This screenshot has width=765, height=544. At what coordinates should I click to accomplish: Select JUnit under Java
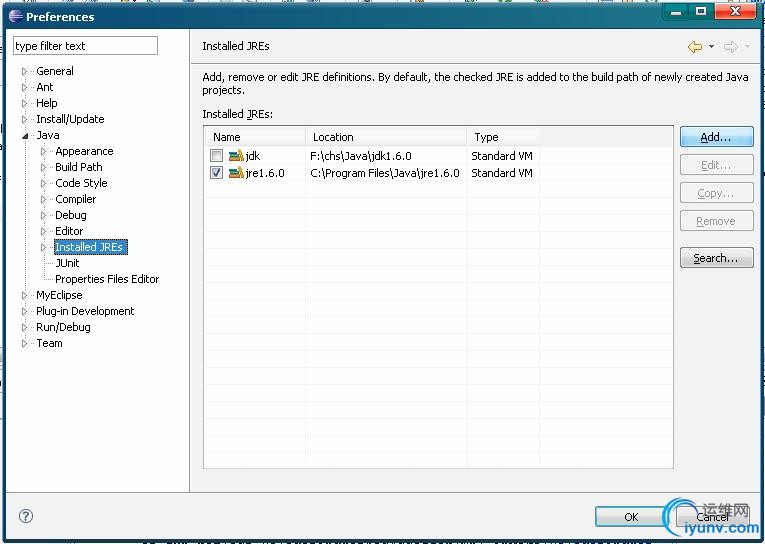point(67,263)
